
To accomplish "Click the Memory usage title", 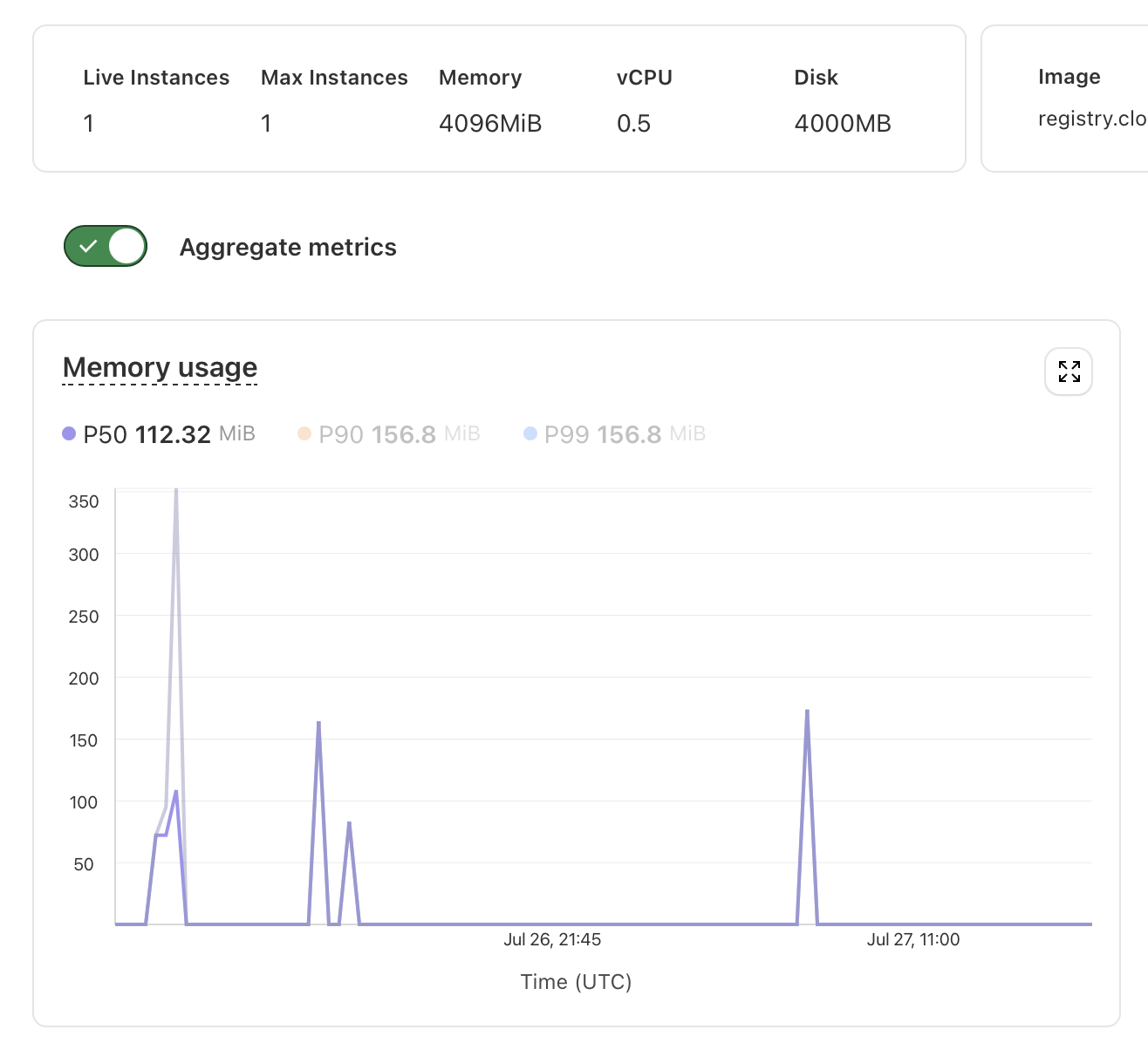I will 160,367.
